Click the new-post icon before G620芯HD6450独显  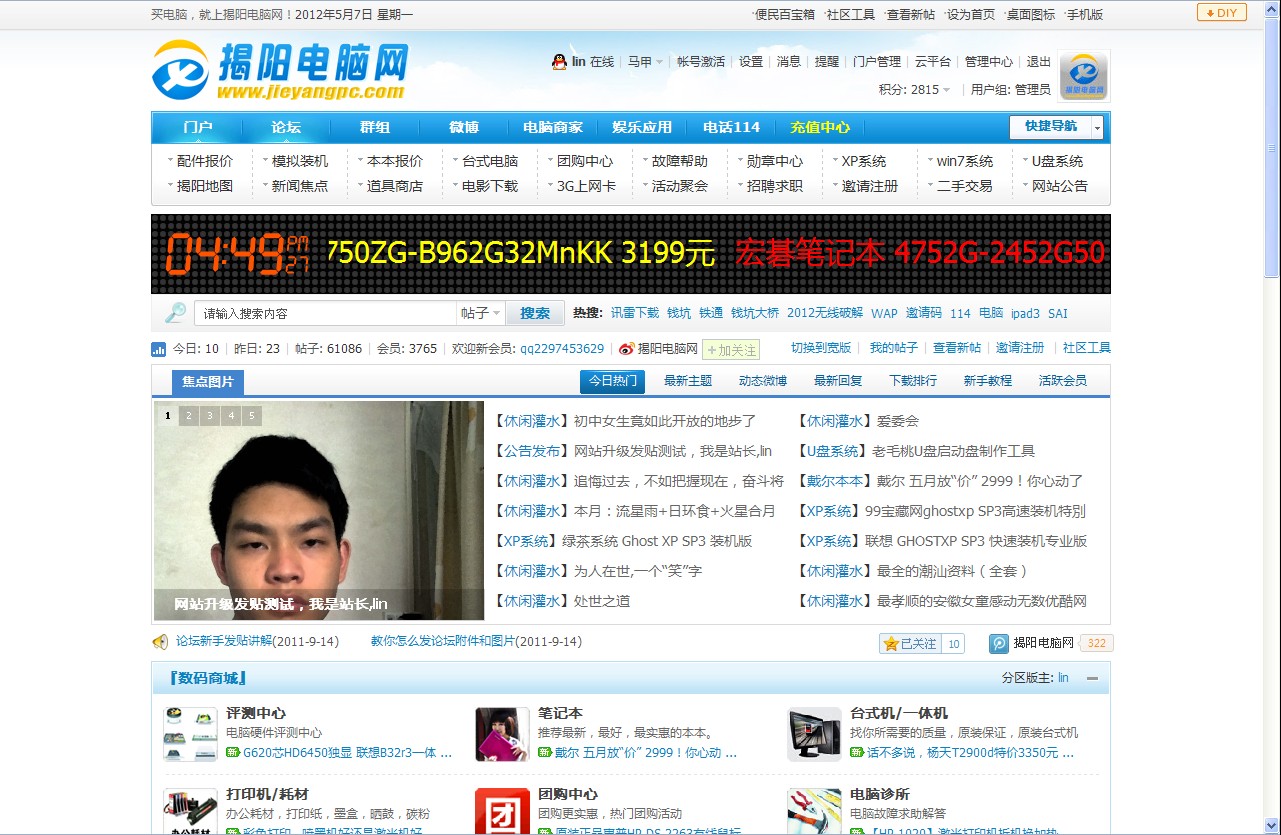click(232, 752)
